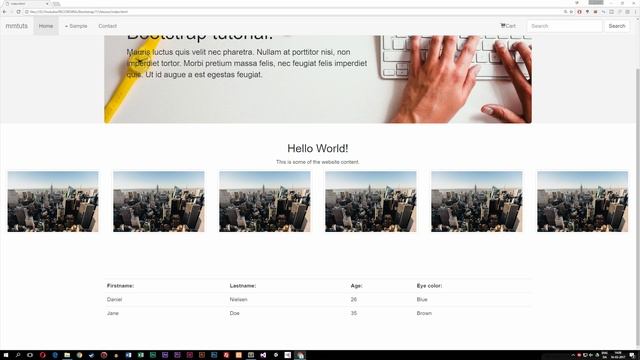640x360 pixels.
Task: Open File Explorer from the taskbar
Action: [67, 355]
